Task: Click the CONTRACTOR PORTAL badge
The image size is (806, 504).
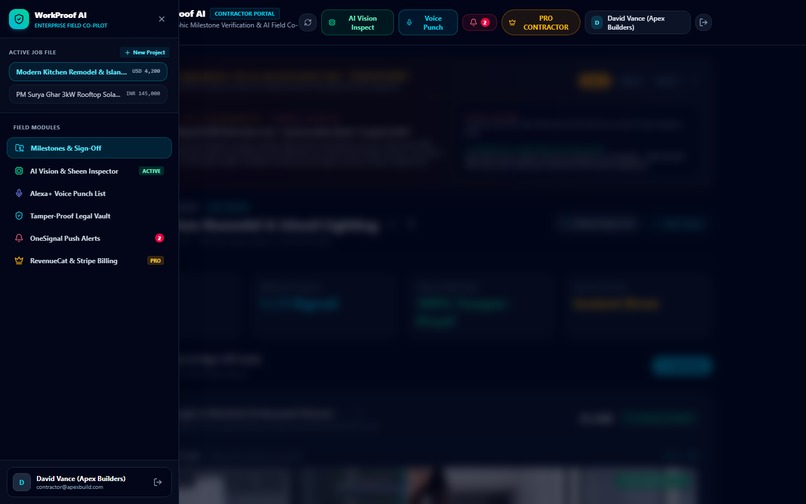Action: pos(245,14)
